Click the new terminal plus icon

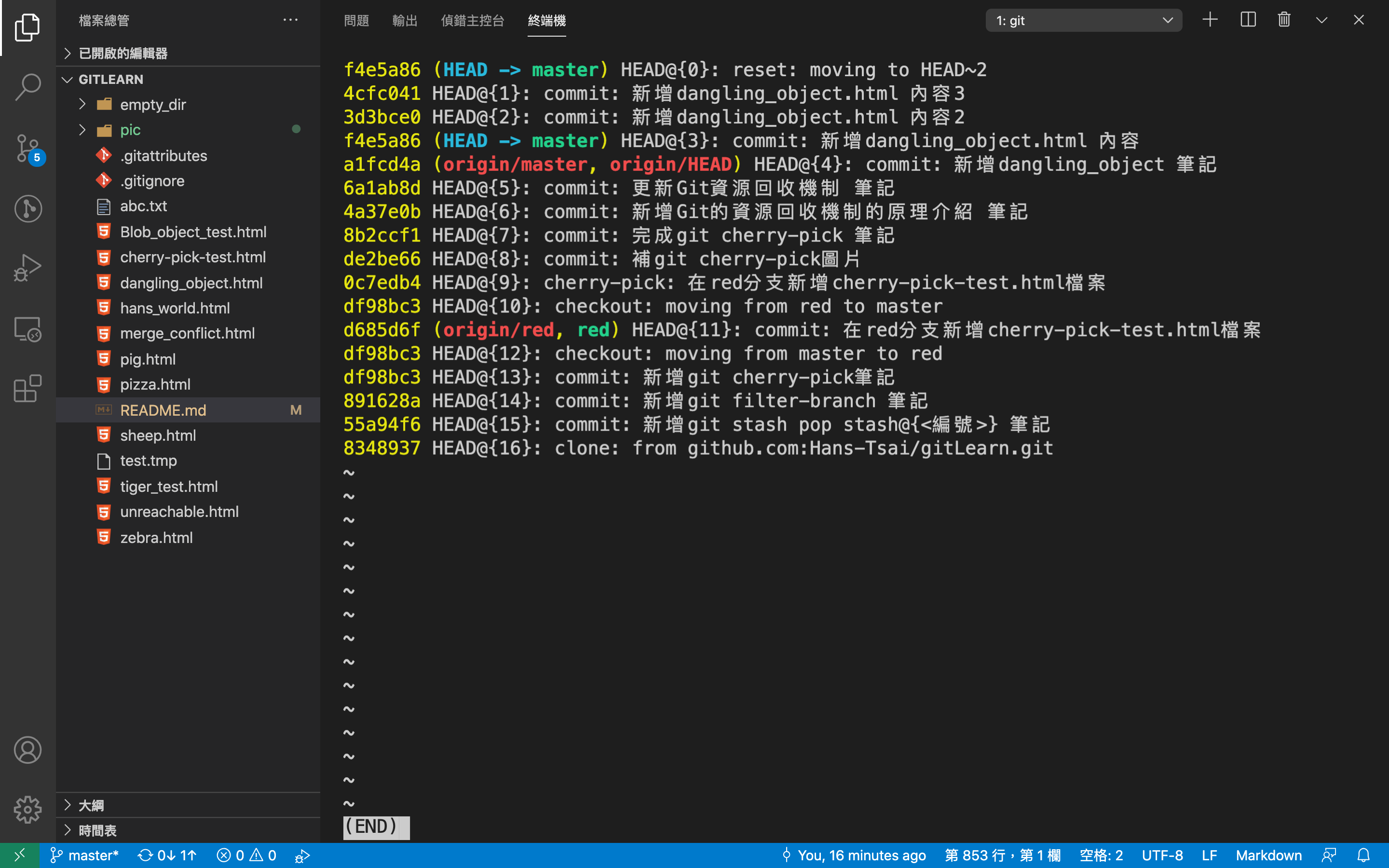point(1210,20)
